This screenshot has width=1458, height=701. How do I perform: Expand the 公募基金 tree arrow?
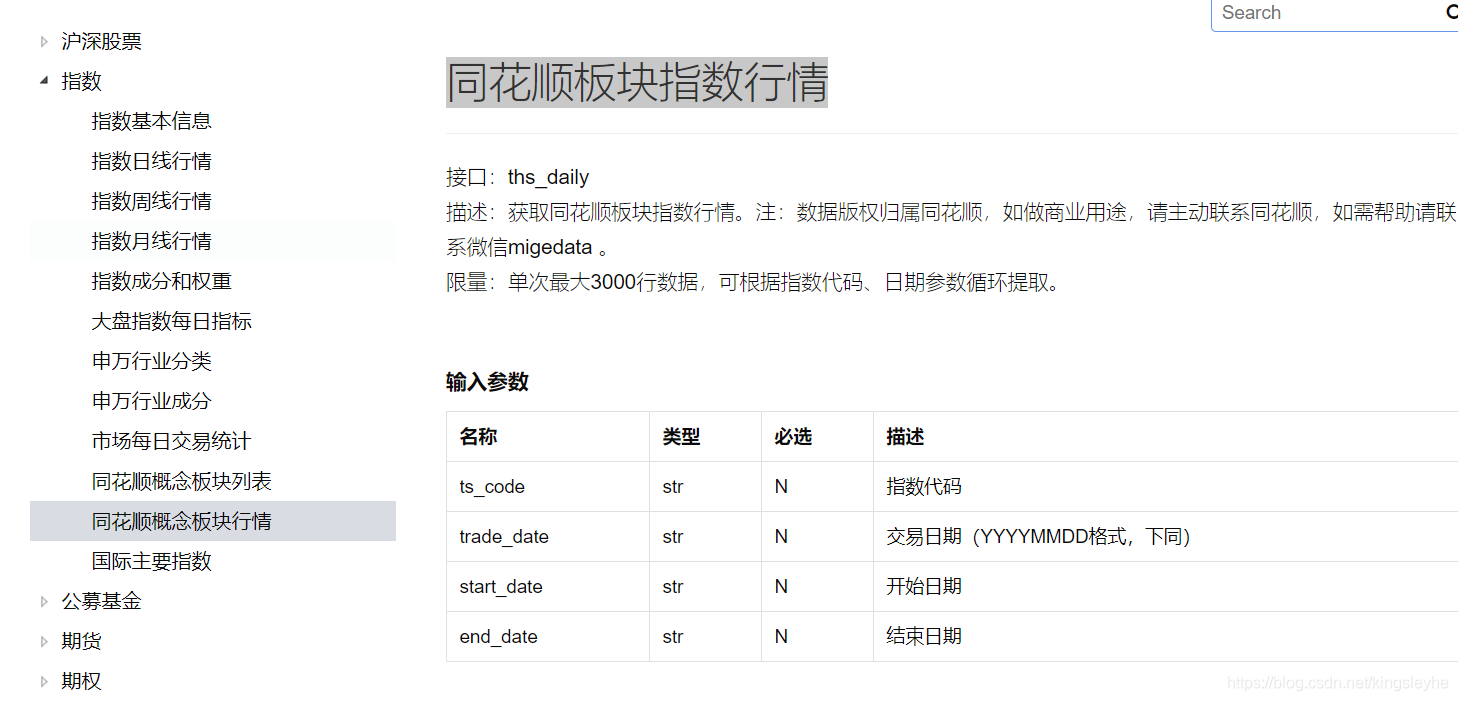pos(44,601)
